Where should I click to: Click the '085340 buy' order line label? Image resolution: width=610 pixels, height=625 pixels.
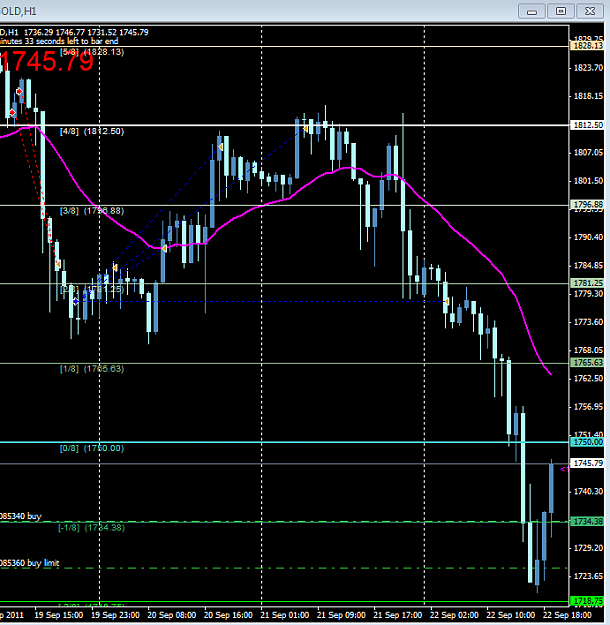click(21, 516)
